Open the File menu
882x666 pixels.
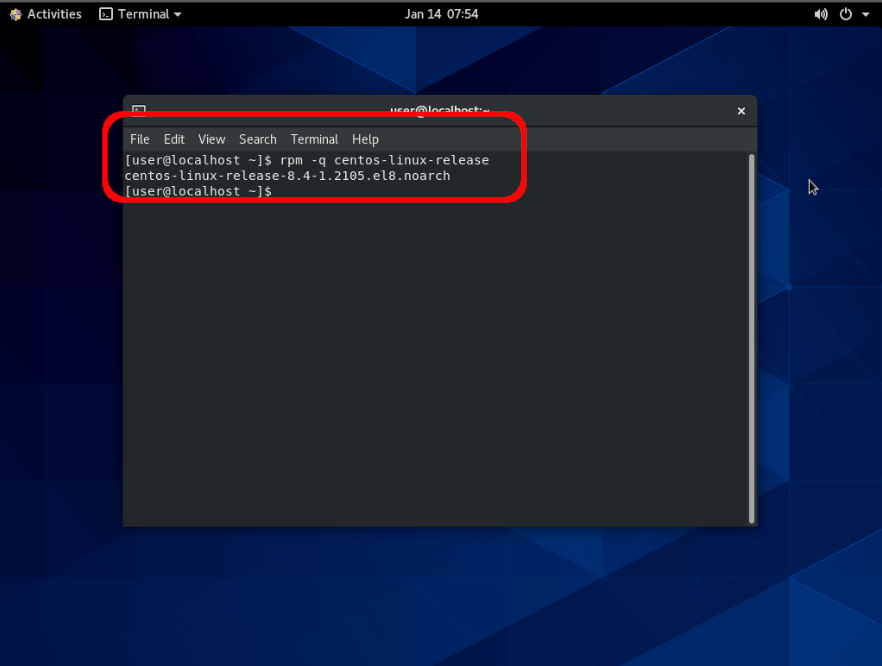coord(139,139)
